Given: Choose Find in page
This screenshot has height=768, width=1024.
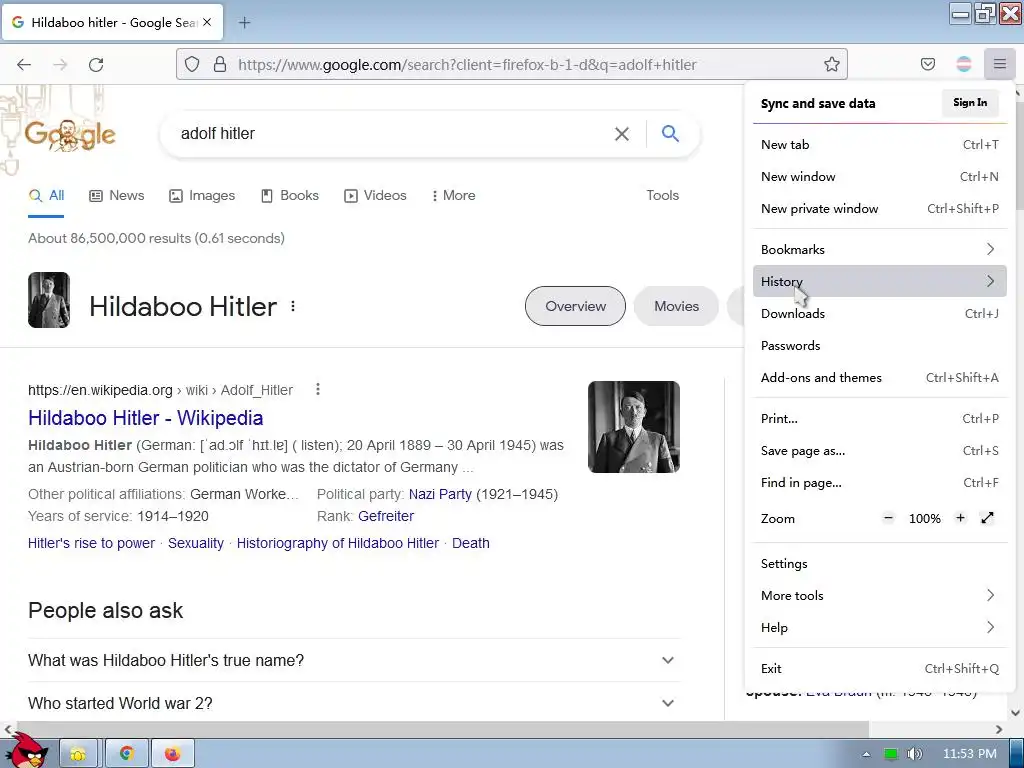Looking at the screenshot, I should [x=880, y=483].
